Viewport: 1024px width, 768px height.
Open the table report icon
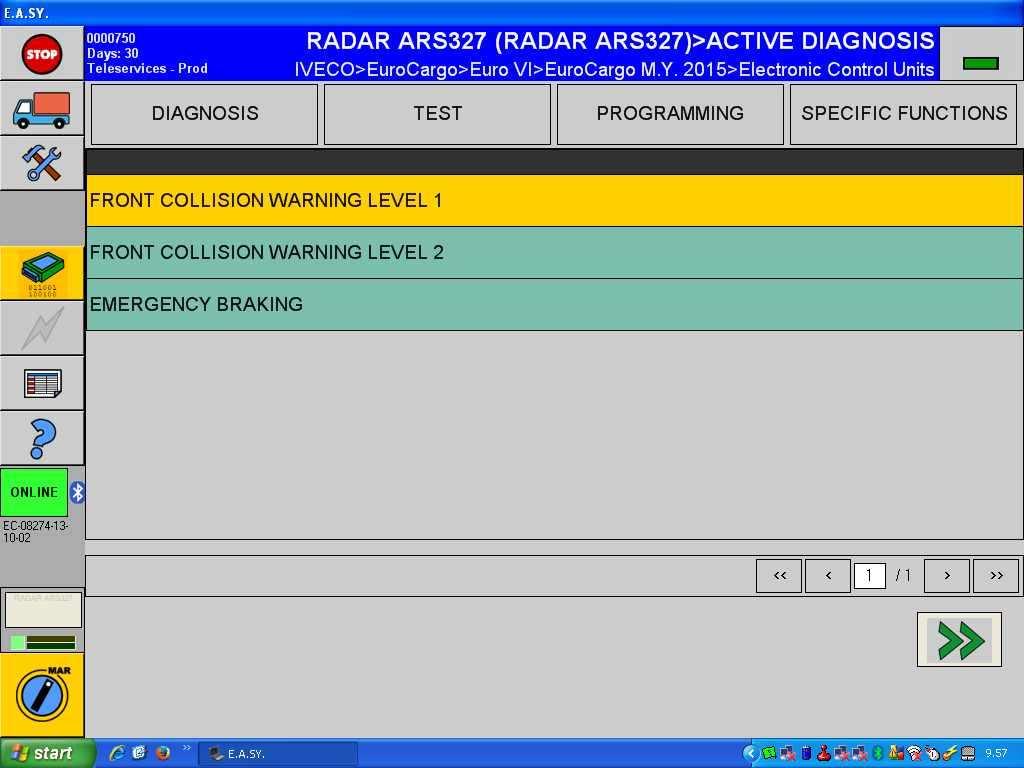click(x=42, y=383)
